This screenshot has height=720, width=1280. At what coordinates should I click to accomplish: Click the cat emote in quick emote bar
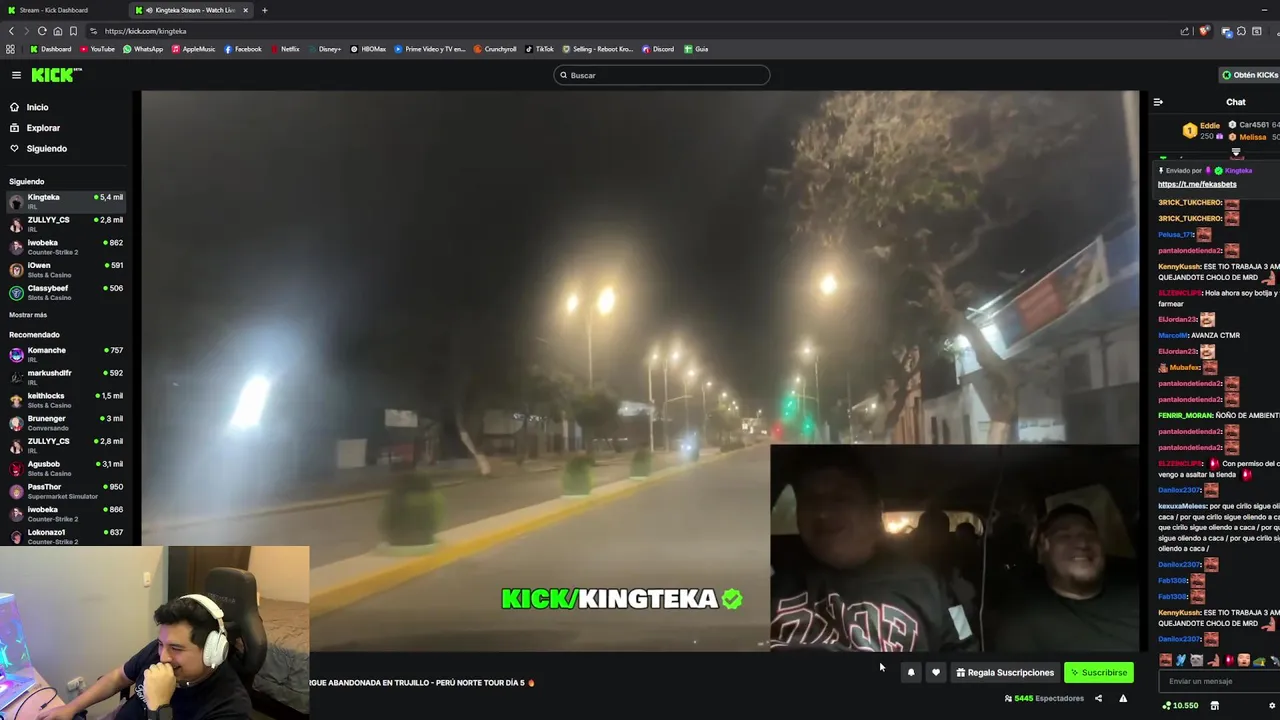coord(1197,660)
